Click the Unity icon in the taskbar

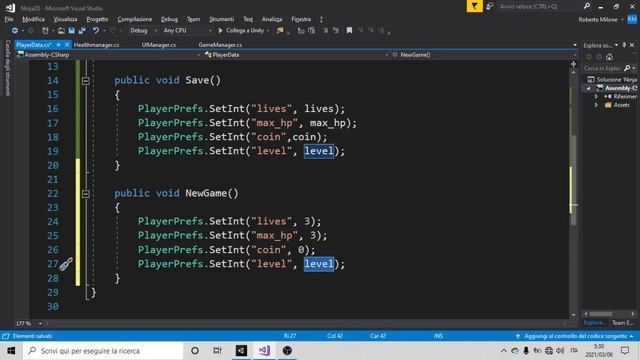pos(241,351)
